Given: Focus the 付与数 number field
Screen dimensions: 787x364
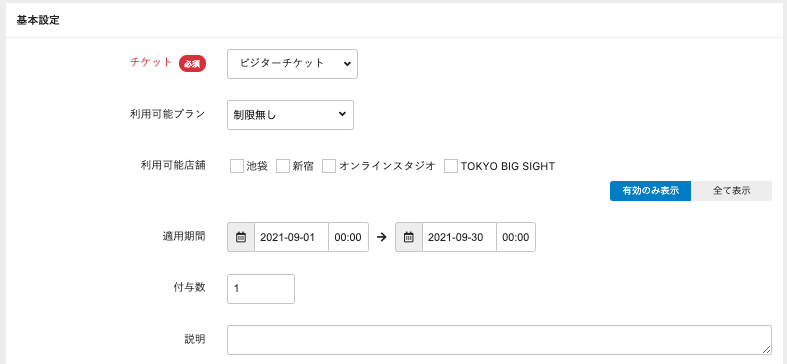Looking at the screenshot, I should tap(261, 289).
